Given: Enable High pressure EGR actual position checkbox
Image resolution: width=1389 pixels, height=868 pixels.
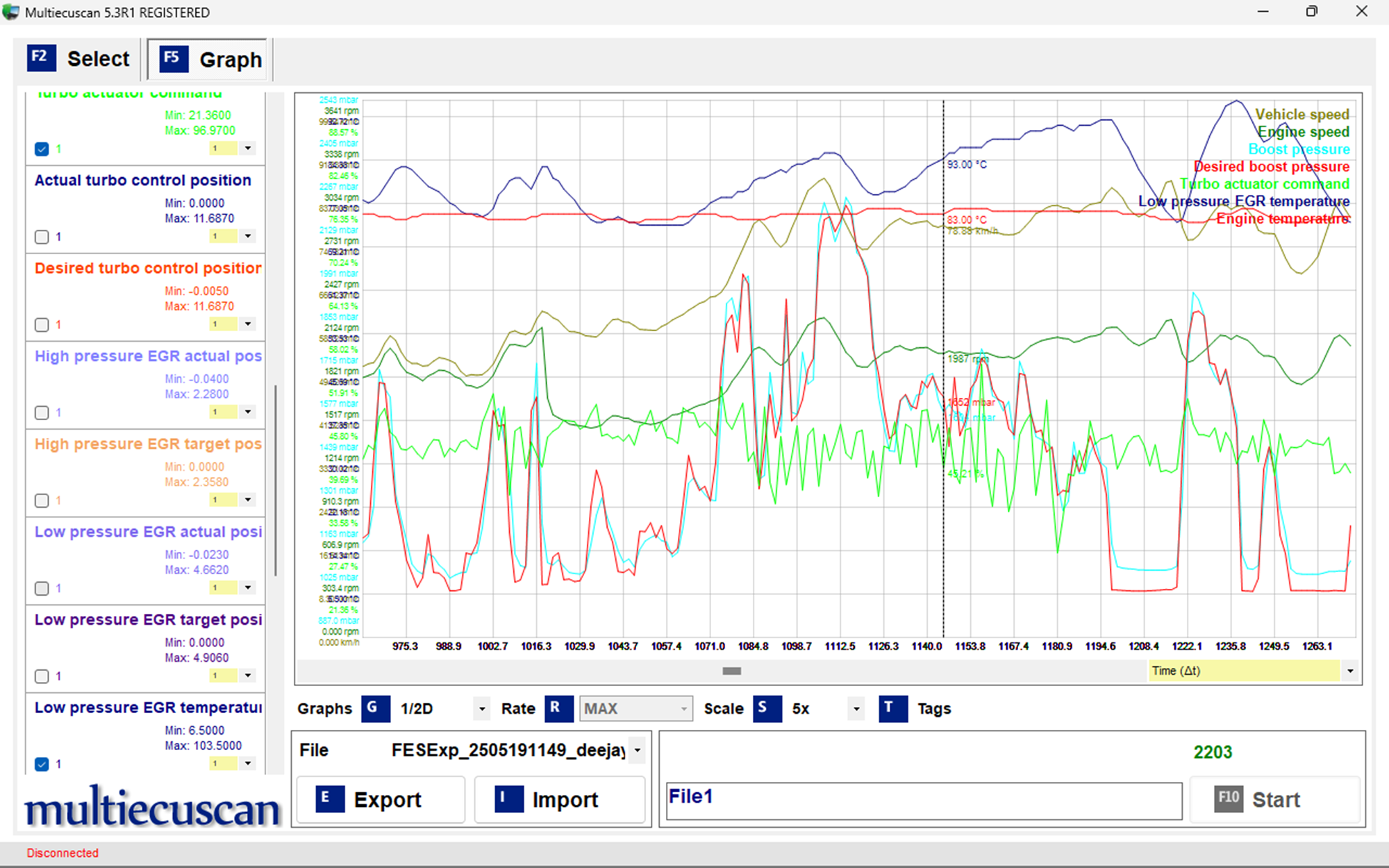Looking at the screenshot, I should click(42, 413).
